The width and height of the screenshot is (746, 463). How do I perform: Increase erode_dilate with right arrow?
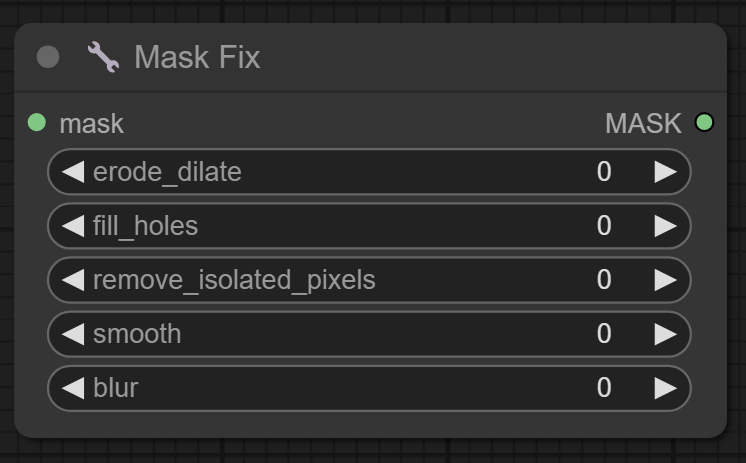point(666,172)
